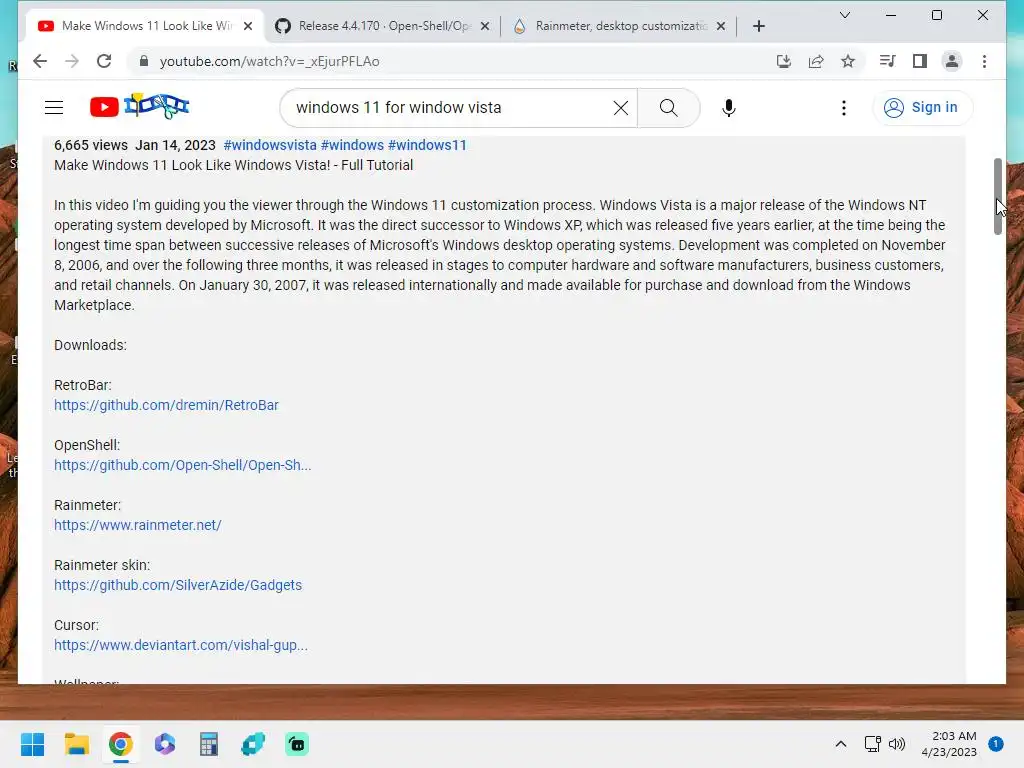The height and width of the screenshot is (768, 1024).
Task: Click the page vertical scrollbar thumb
Action: tap(997, 196)
